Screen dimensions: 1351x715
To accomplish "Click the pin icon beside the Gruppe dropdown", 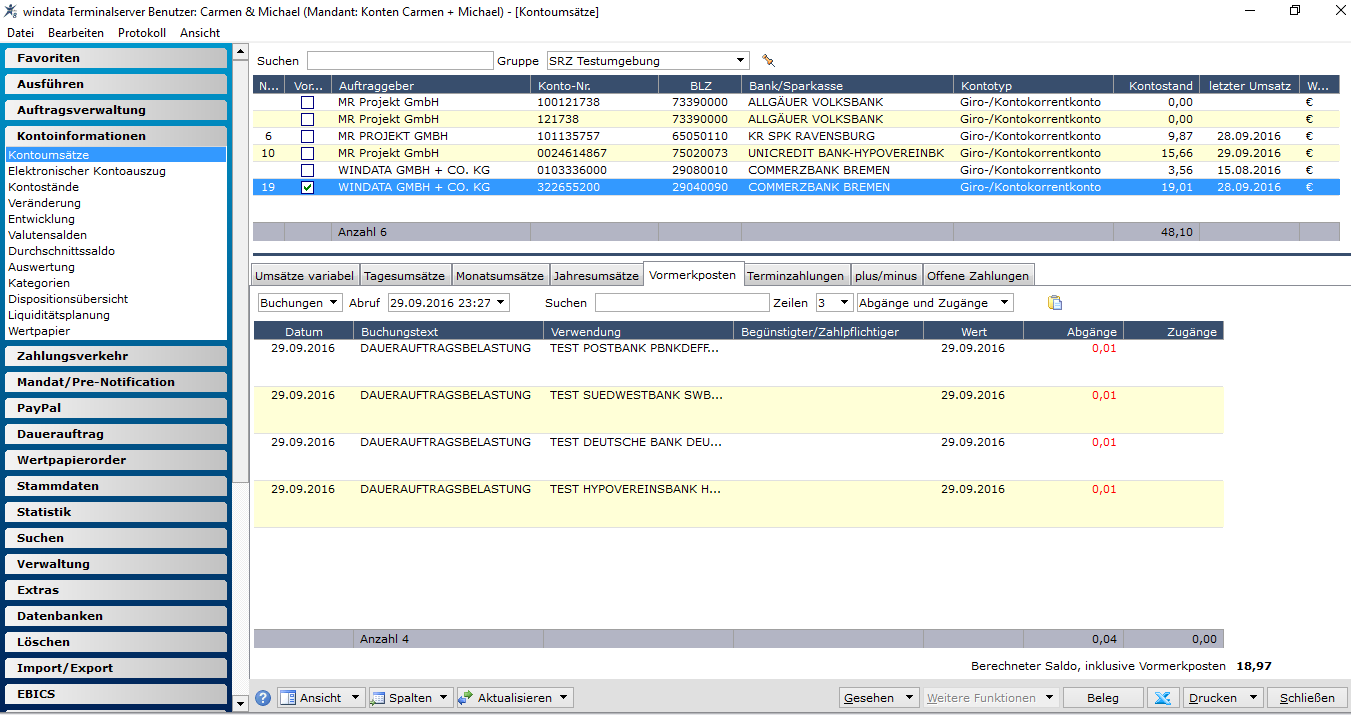I will click(768, 60).
